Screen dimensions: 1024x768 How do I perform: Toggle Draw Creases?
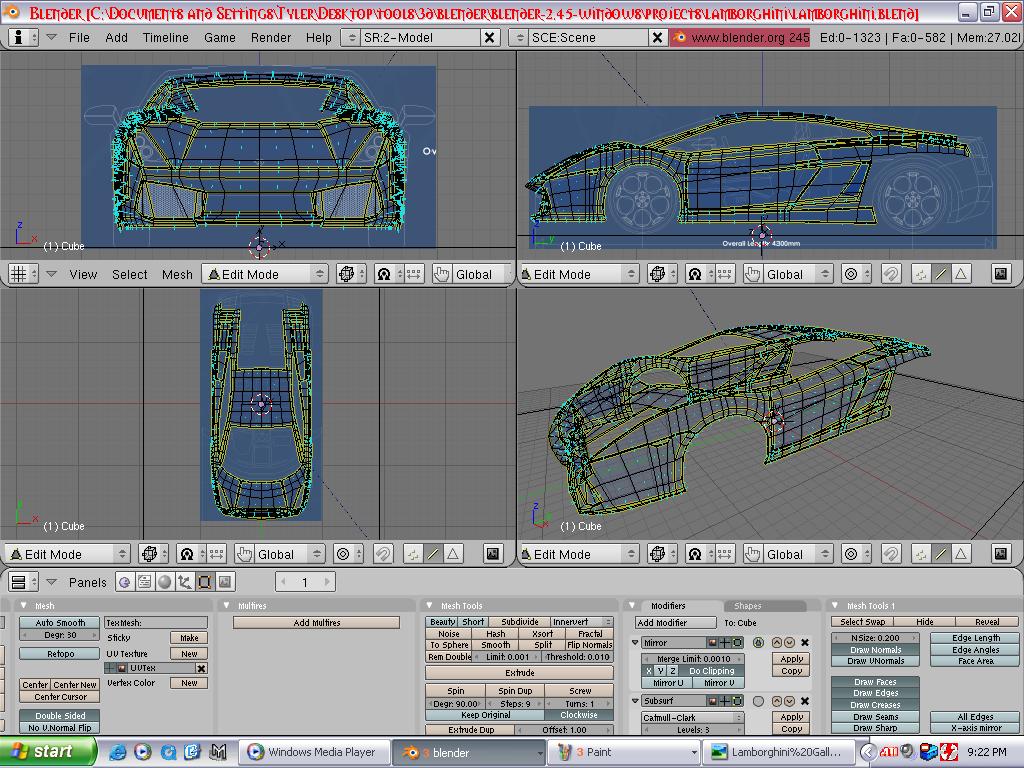point(875,705)
